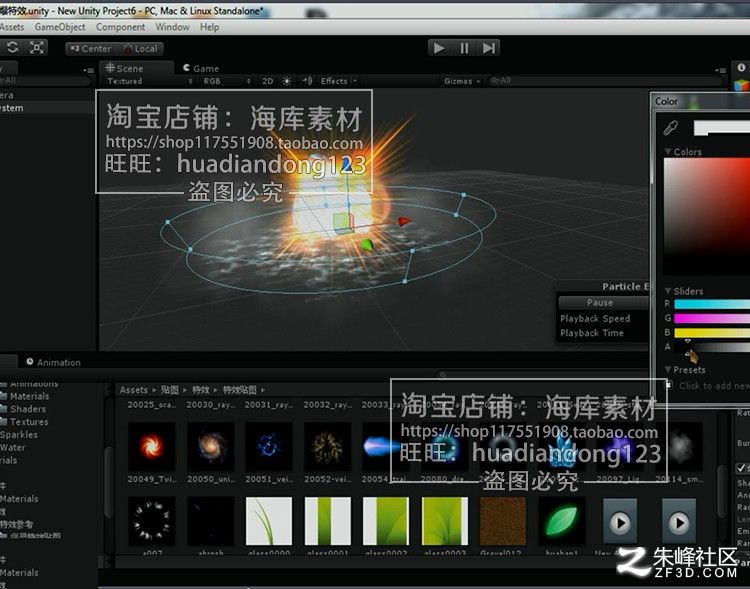The height and width of the screenshot is (589, 750).
Task: Adjust the G color slider
Action: [712, 318]
